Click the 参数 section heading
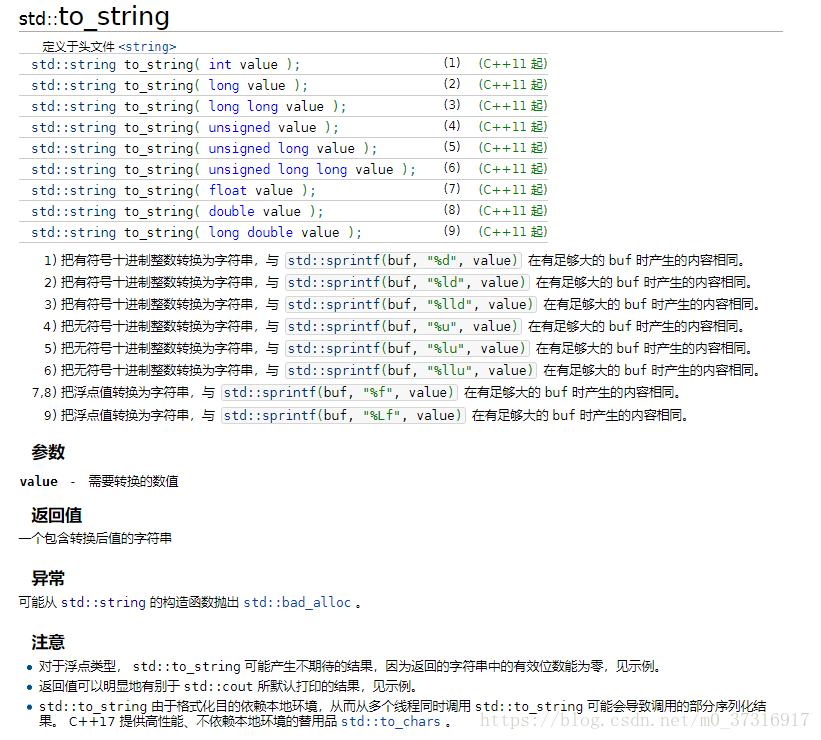 click(48, 451)
